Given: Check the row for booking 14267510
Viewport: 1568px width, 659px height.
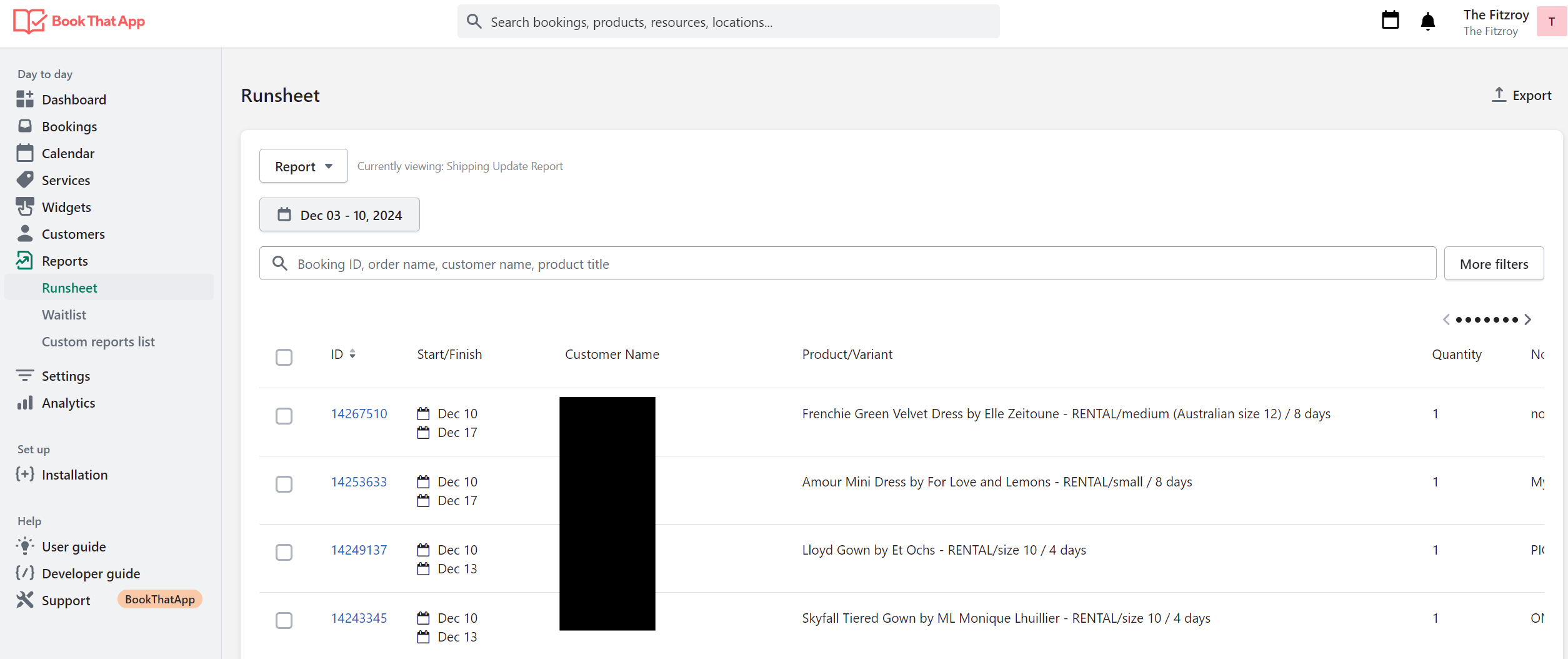Looking at the screenshot, I should pos(284,416).
